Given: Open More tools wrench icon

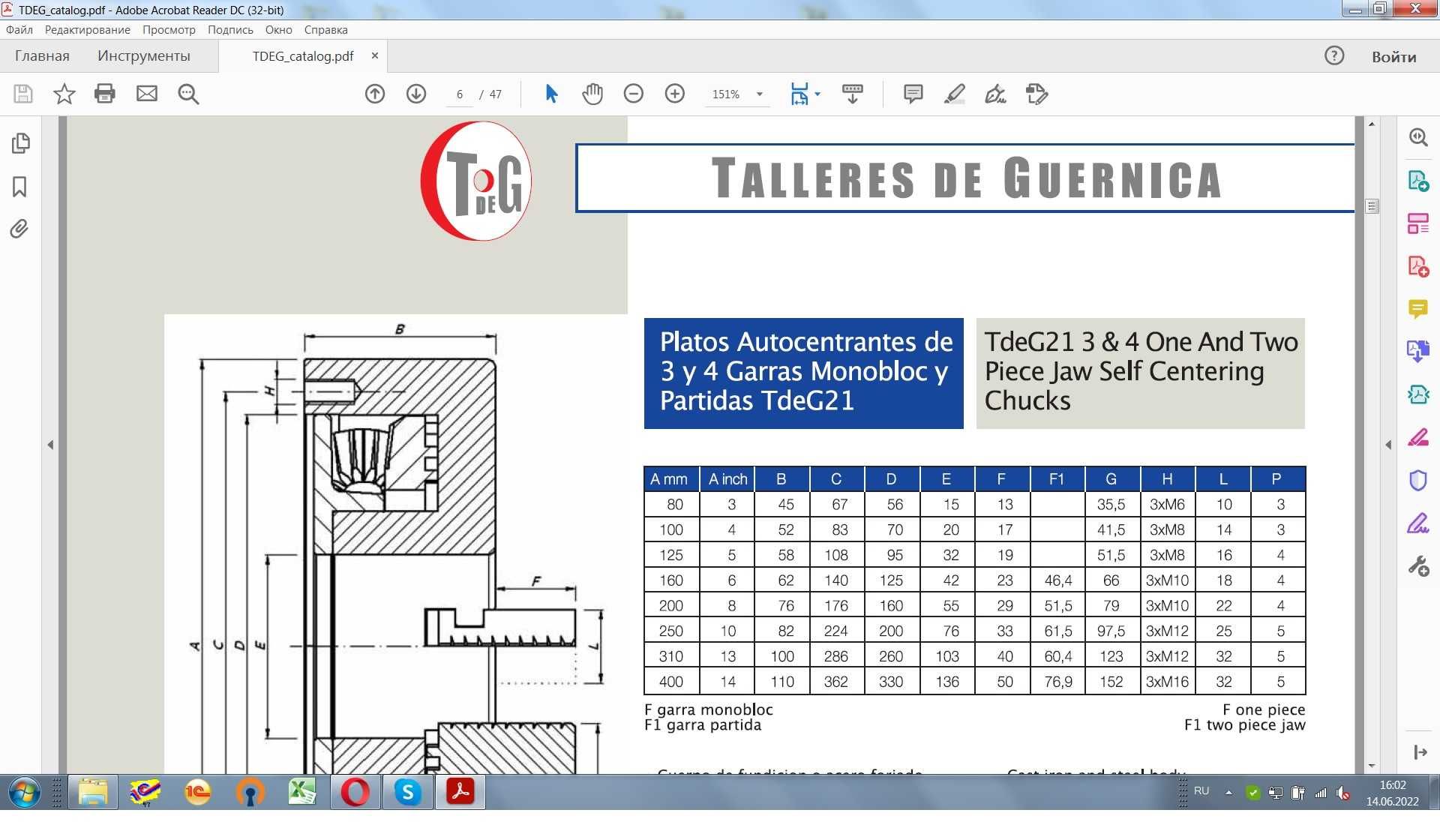Looking at the screenshot, I should click(1418, 565).
